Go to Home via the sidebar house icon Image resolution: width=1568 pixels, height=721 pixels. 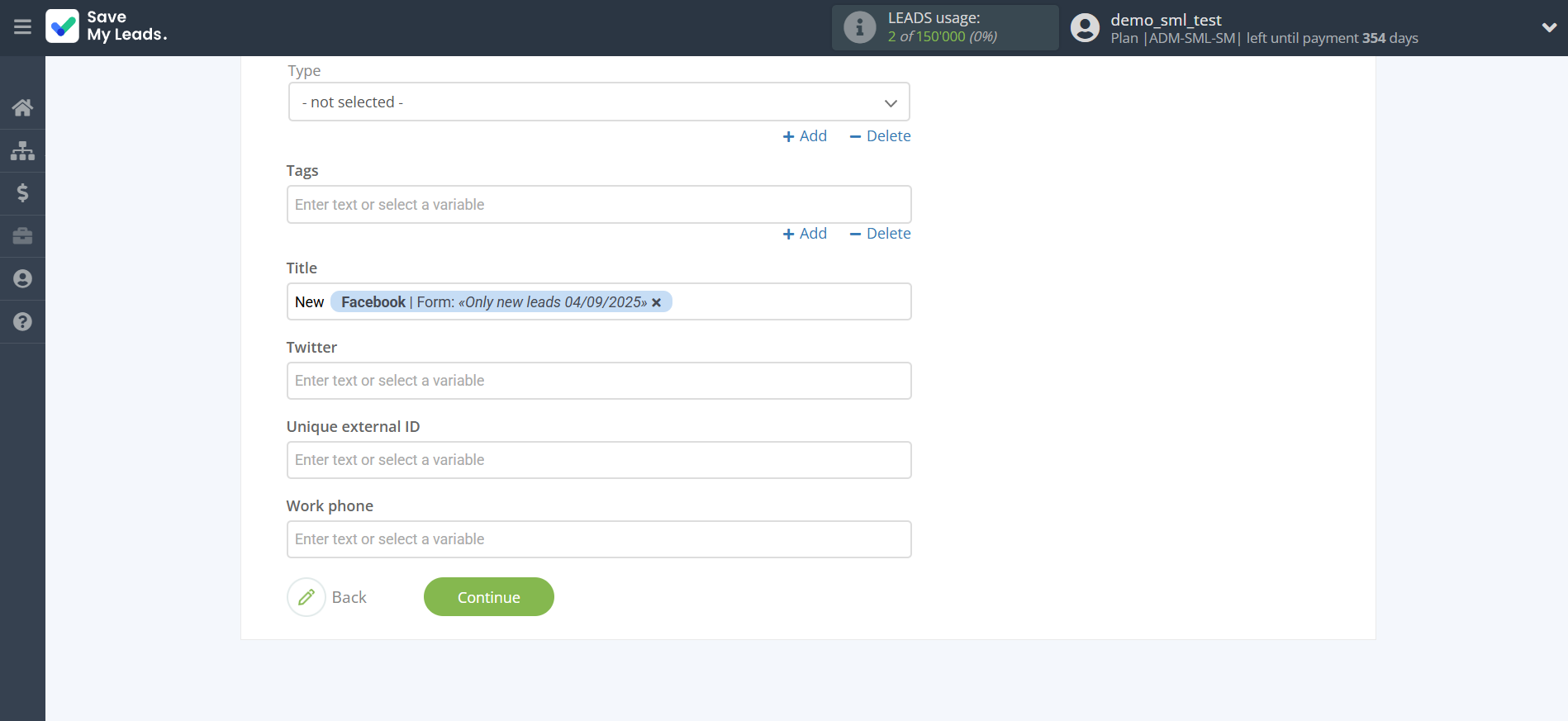pos(22,107)
